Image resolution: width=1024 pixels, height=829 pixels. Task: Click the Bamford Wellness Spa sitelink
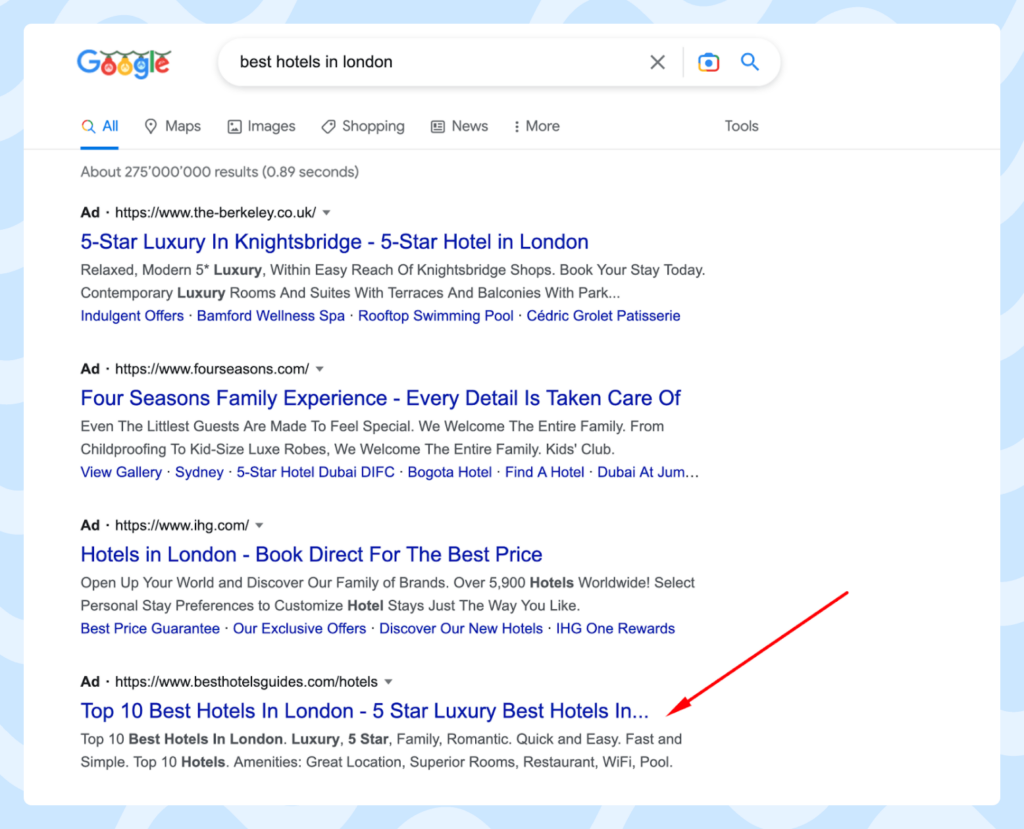(x=270, y=315)
